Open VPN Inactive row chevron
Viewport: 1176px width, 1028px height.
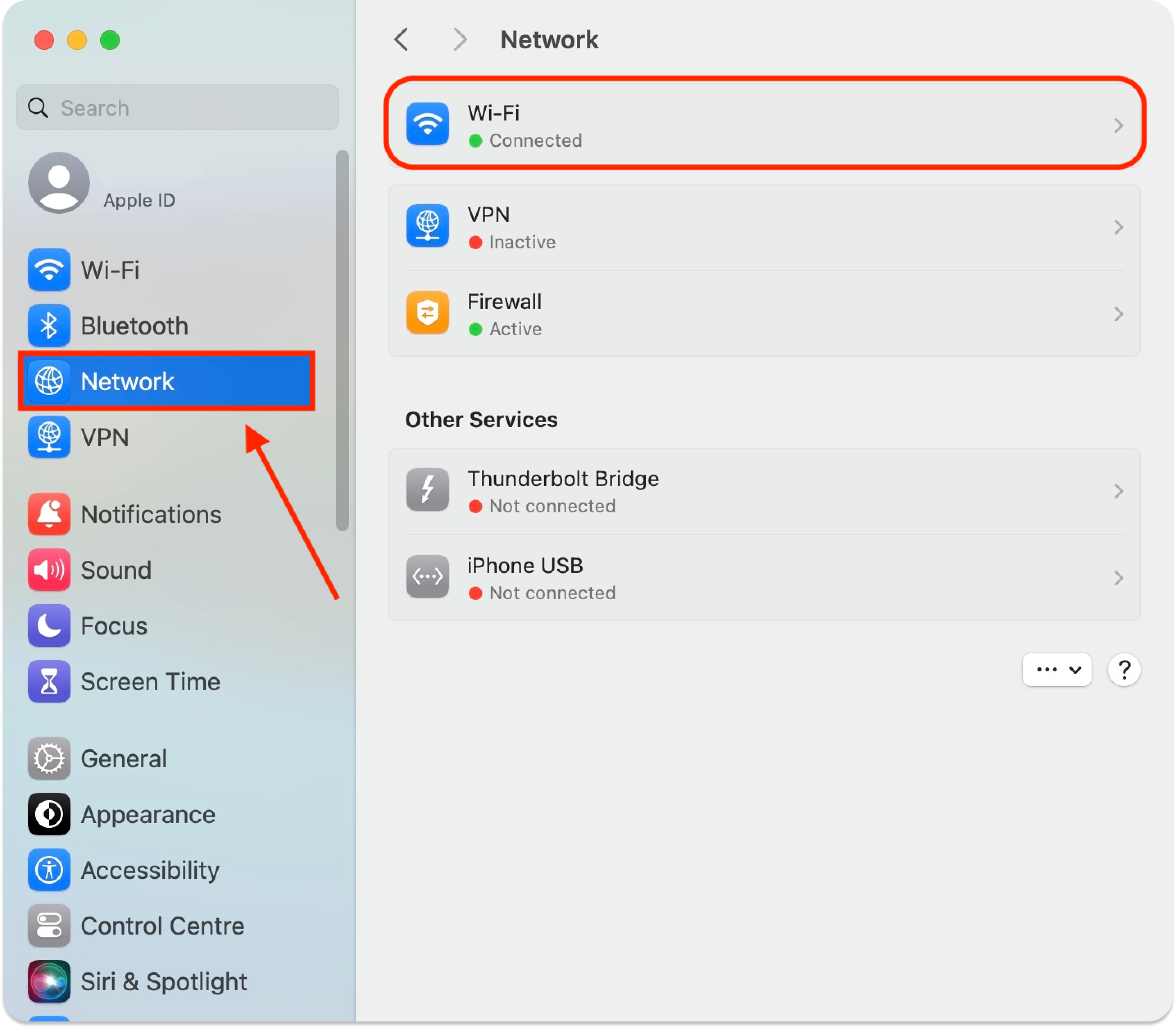coord(1117,228)
